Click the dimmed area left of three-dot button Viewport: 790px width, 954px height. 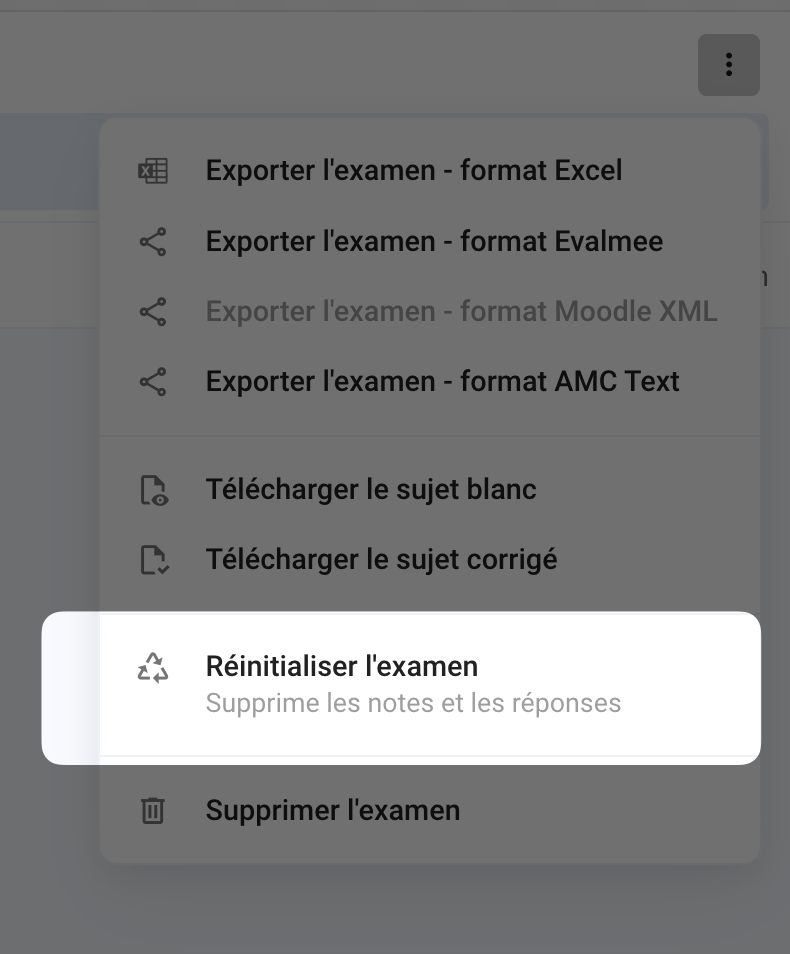coord(350,60)
